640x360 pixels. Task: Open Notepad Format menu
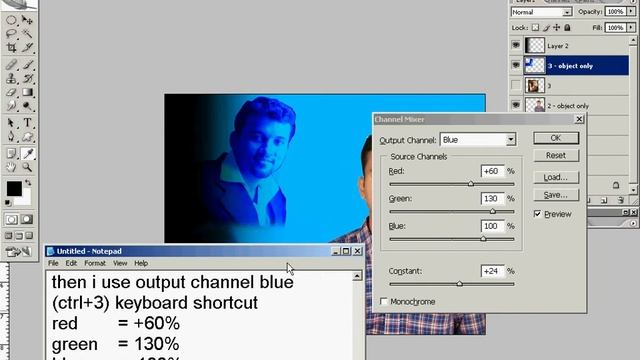click(x=95, y=263)
